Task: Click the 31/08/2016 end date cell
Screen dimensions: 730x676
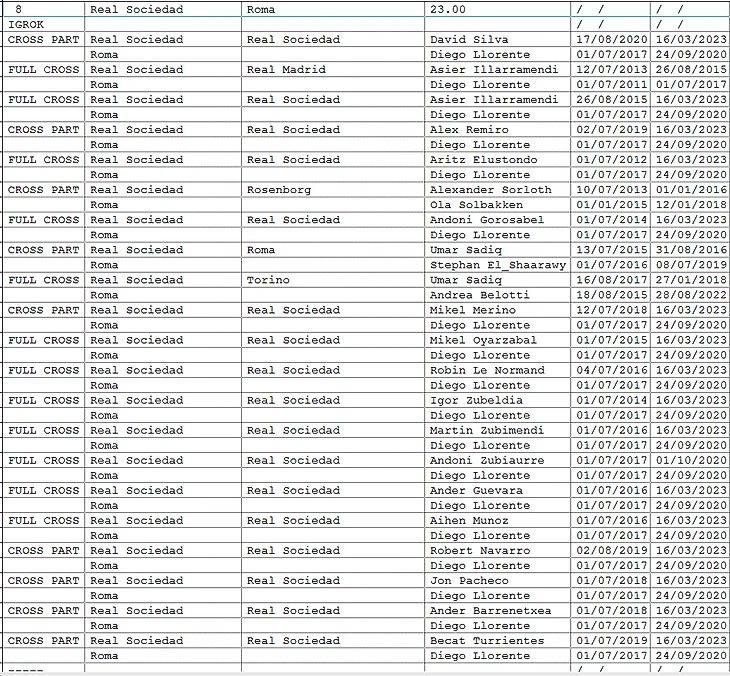Action: 691,250
